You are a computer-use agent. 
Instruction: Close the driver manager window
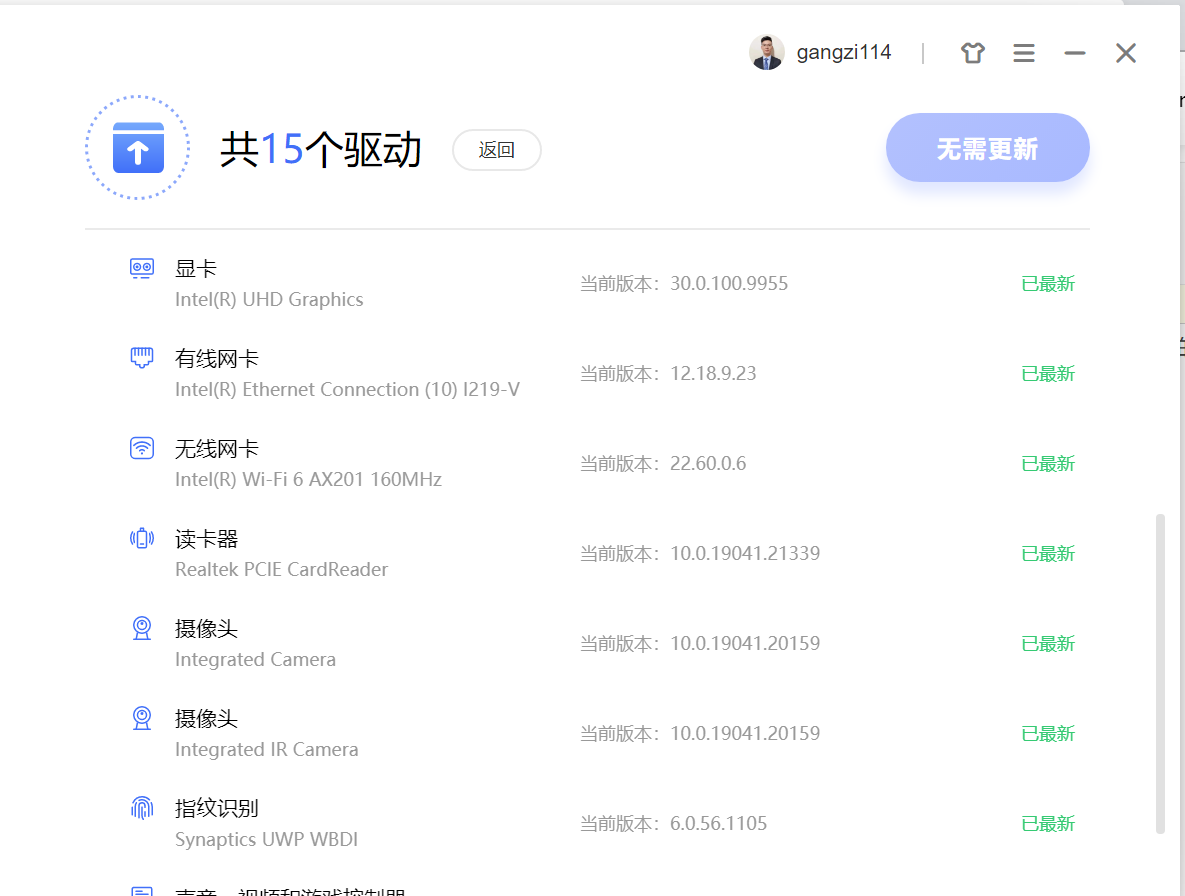pos(1126,53)
